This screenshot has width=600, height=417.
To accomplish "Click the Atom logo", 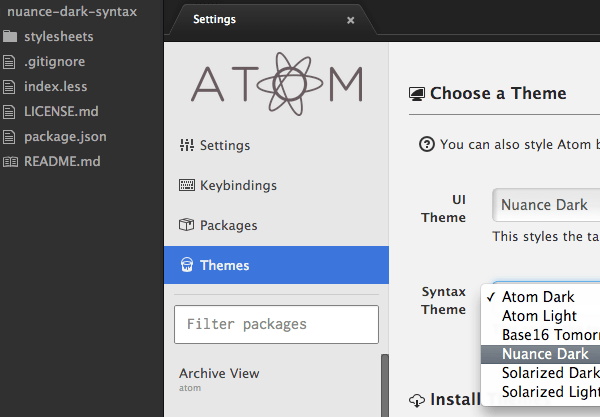I will click(x=277, y=84).
